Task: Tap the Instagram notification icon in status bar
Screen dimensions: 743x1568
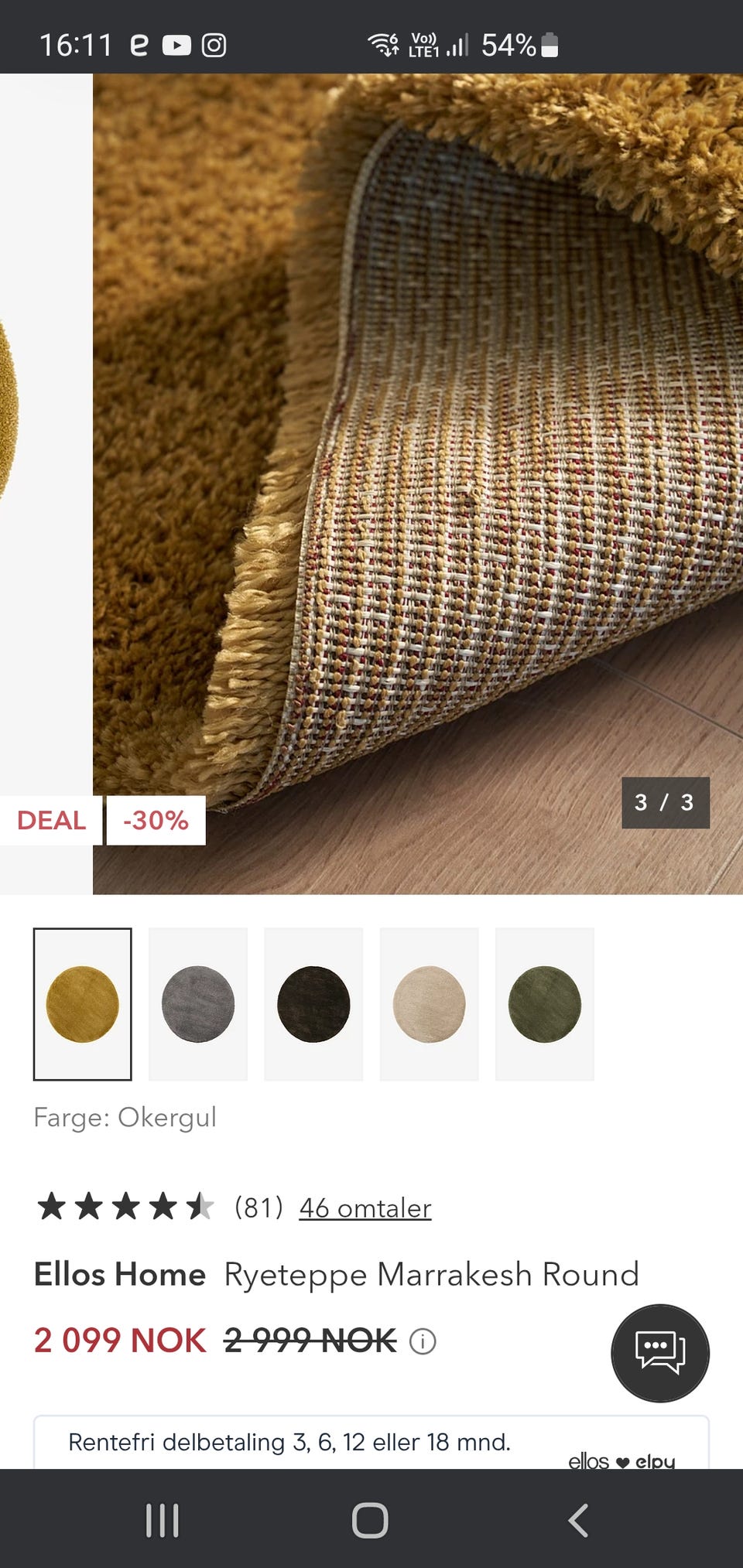Action: (x=214, y=46)
